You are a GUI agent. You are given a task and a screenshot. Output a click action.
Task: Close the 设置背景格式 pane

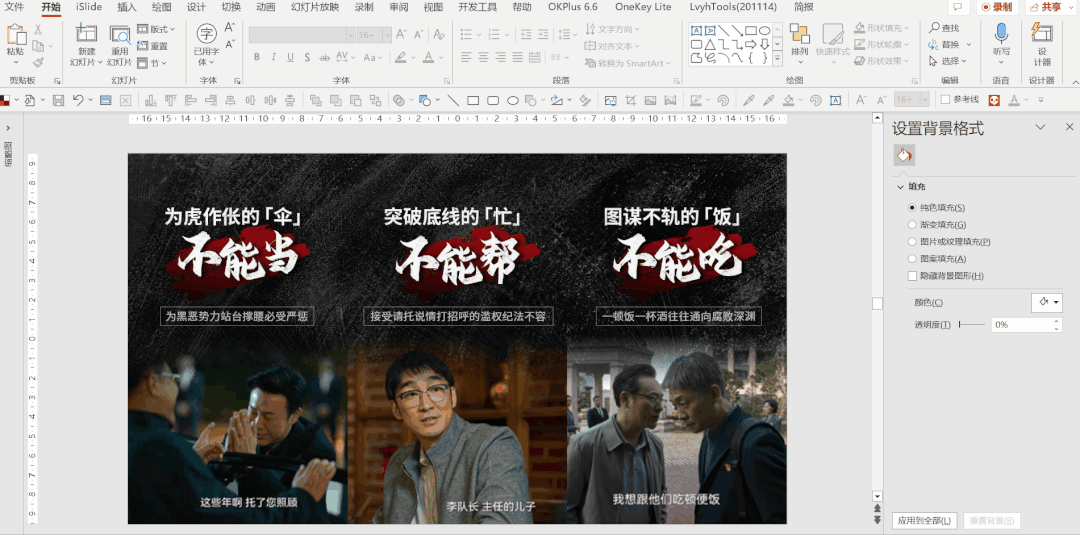coord(1069,127)
